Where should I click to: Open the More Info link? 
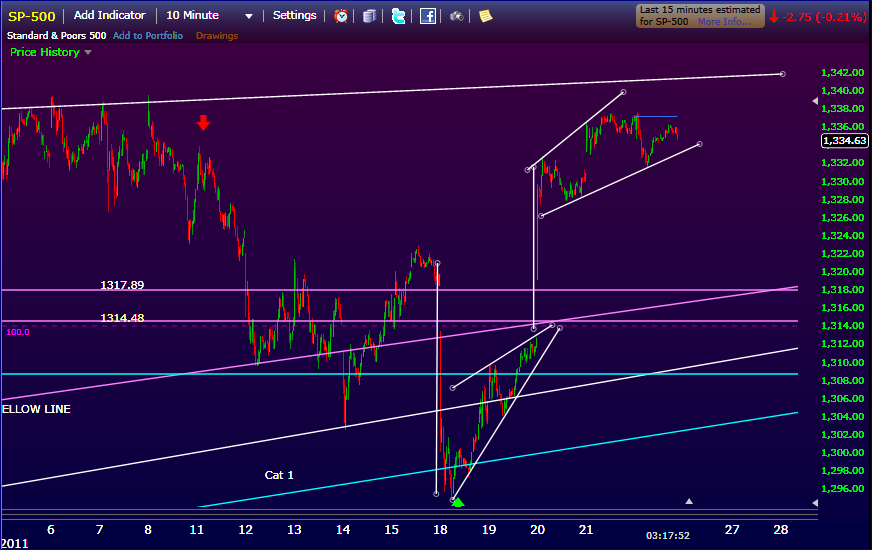726,22
